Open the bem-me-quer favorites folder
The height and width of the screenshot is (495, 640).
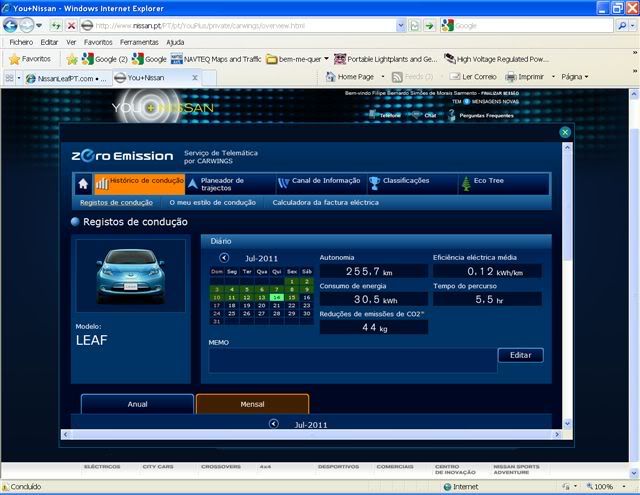tap(297, 59)
